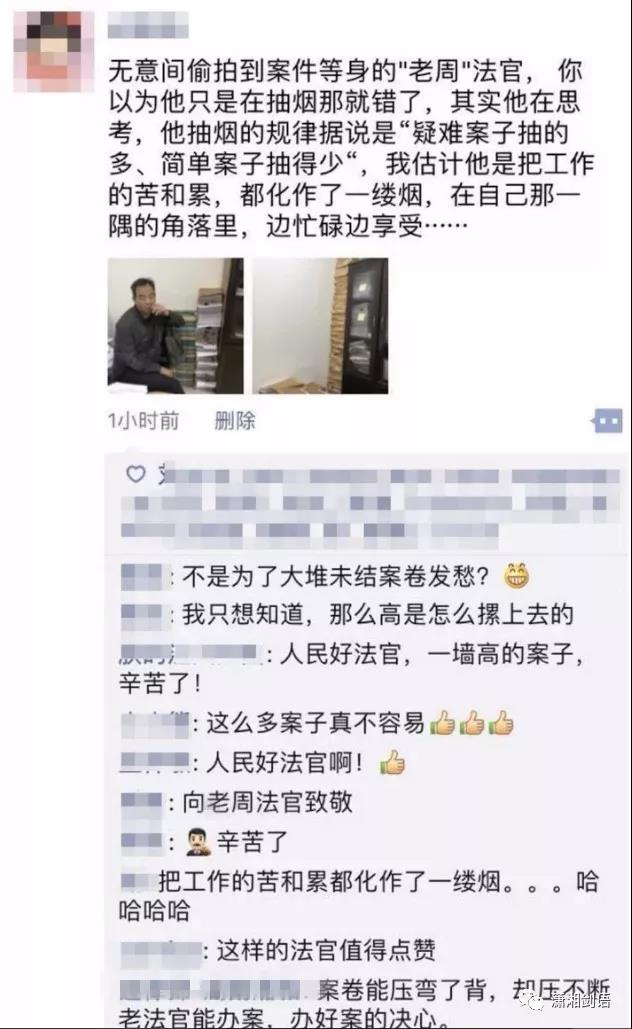Click 删除 to delete the post
This screenshot has width=632, height=1029.
235,421
